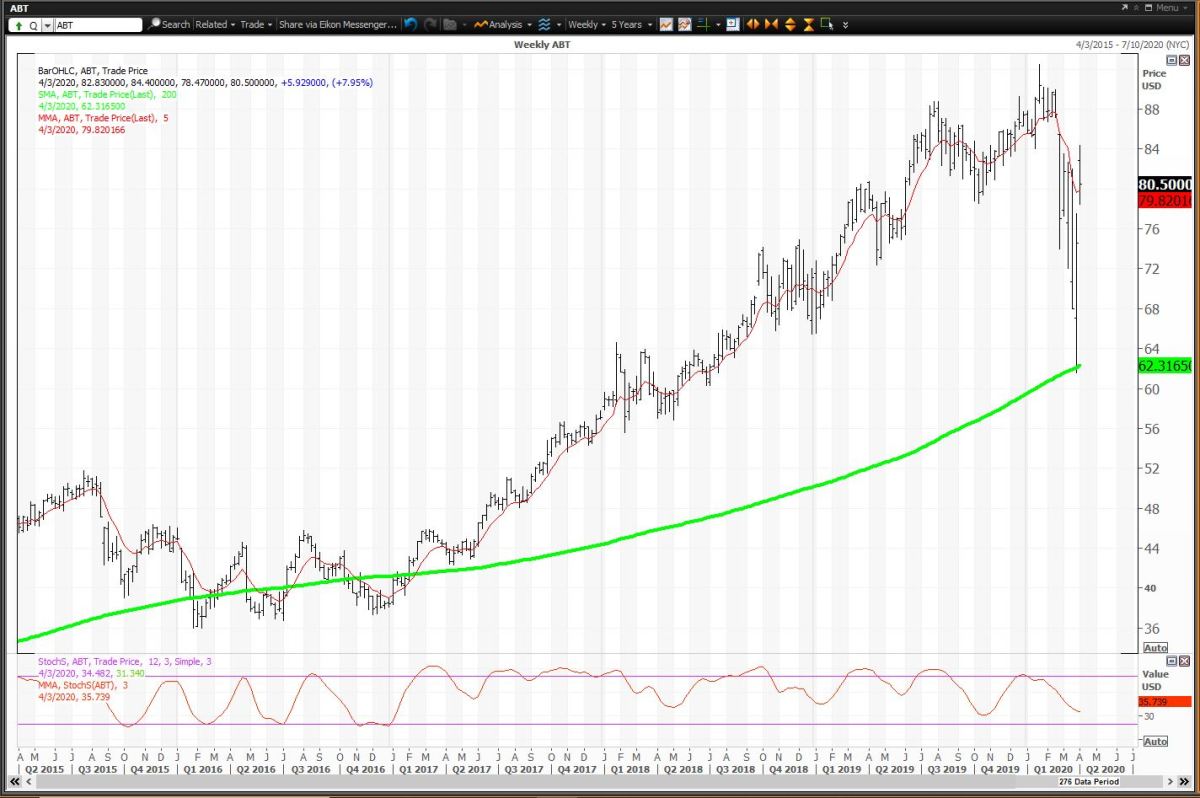Click the vertical compress arrows icon
The width and height of the screenshot is (1200, 798).
pyautogui.click(x=808, y=24)
